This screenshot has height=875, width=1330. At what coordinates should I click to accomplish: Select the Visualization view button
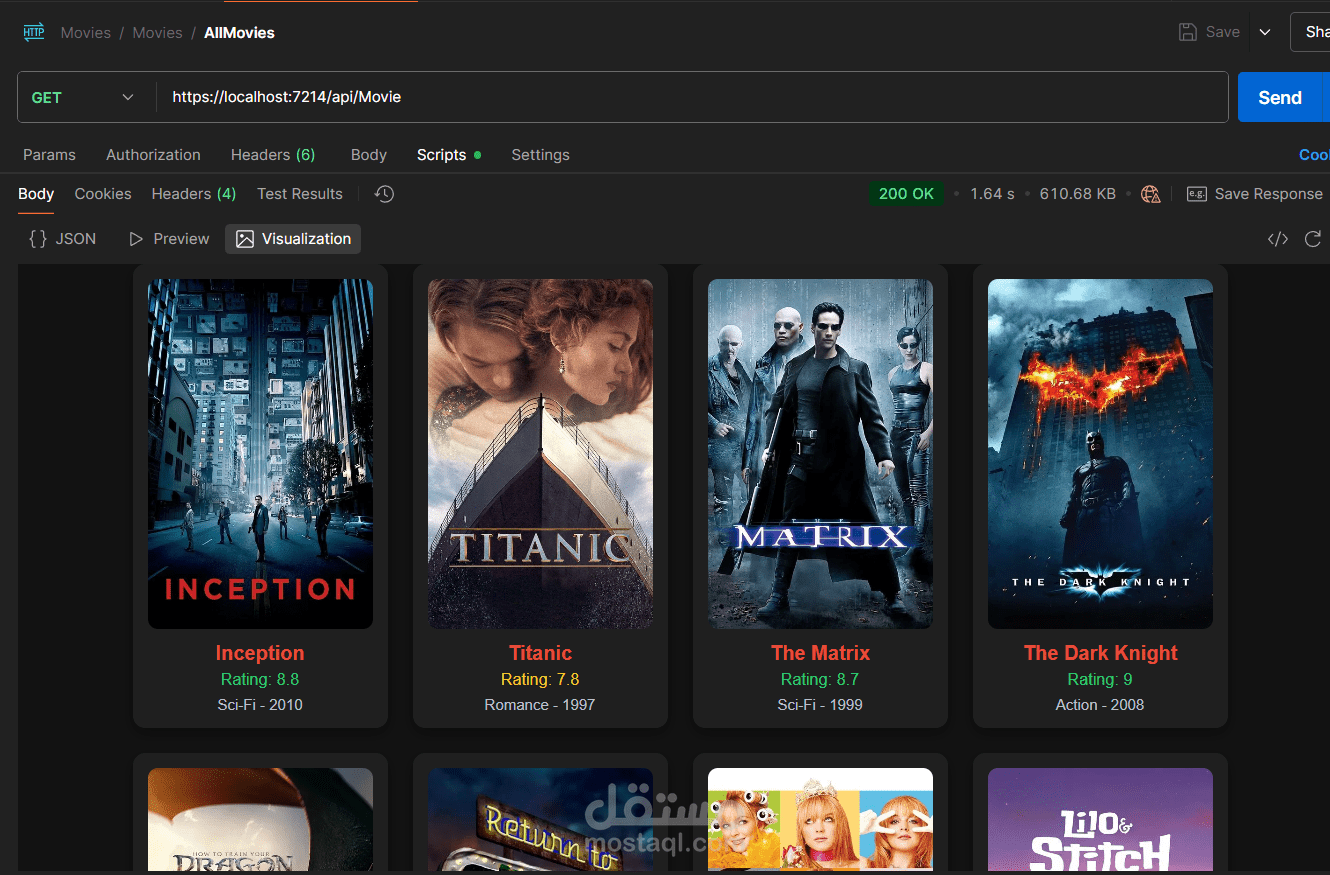[x=293, y=239]
